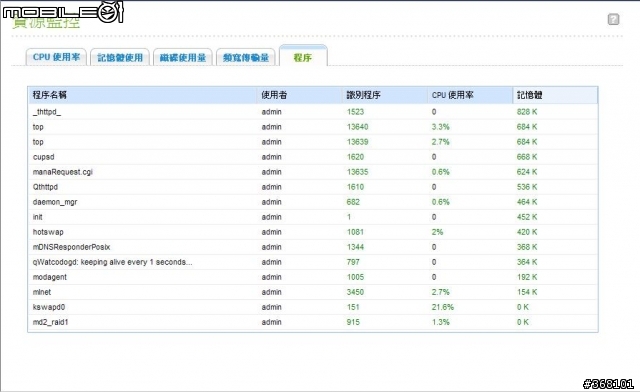The height and width of the screenshot is (392, 640).
Task: Select the Qthttpd process name
Action: pos(45,187)
